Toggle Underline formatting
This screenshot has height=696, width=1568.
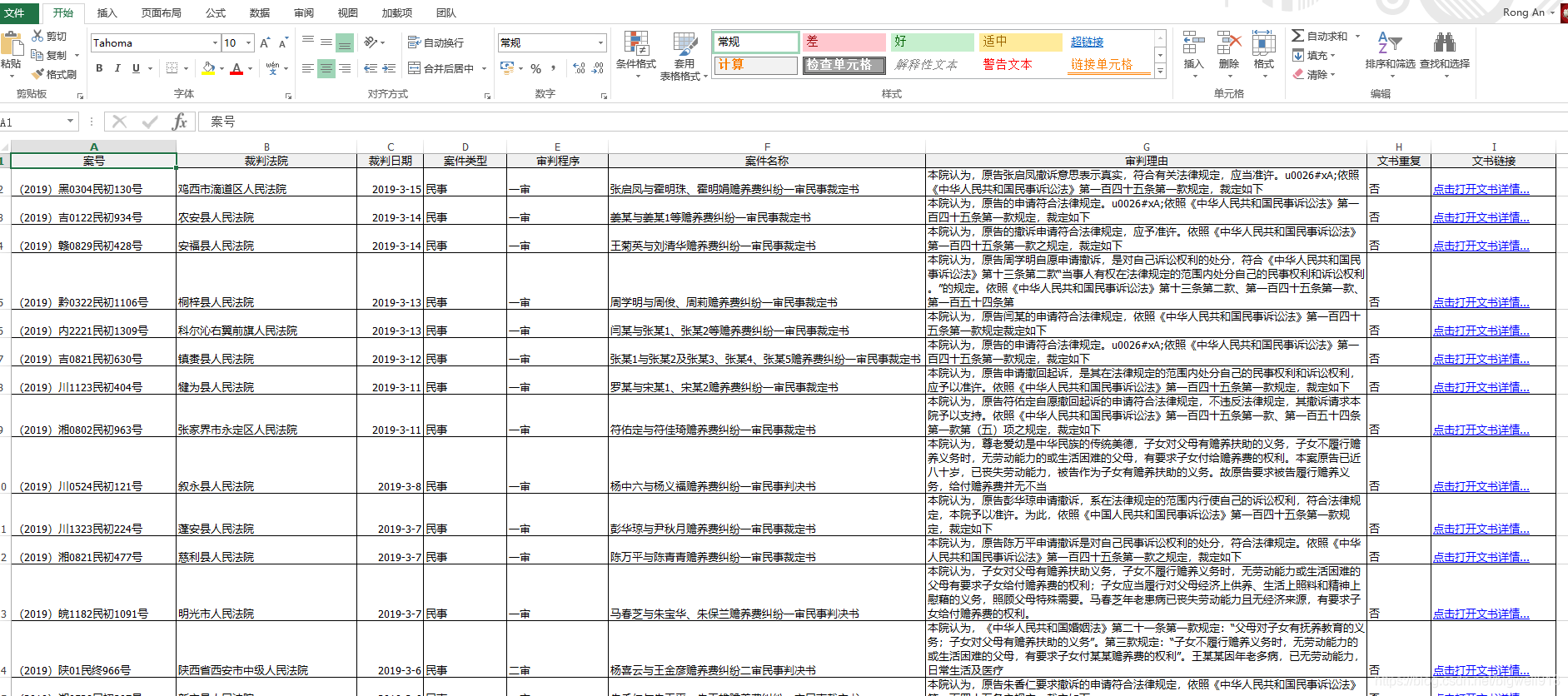click(136, 68)
